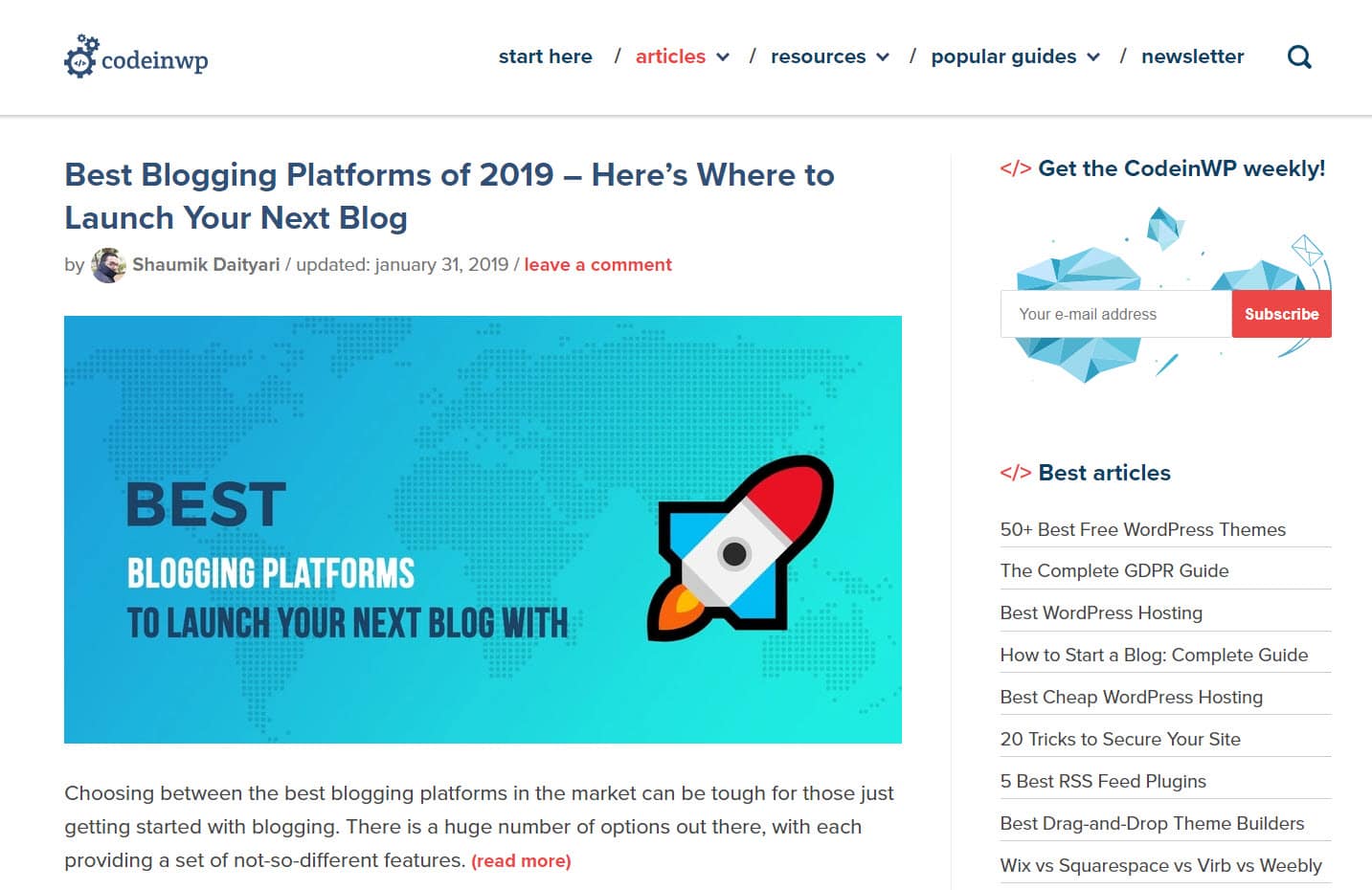Open the start here menu item
The width and height of the screenshot is (1372, 890).
(544, 56)
